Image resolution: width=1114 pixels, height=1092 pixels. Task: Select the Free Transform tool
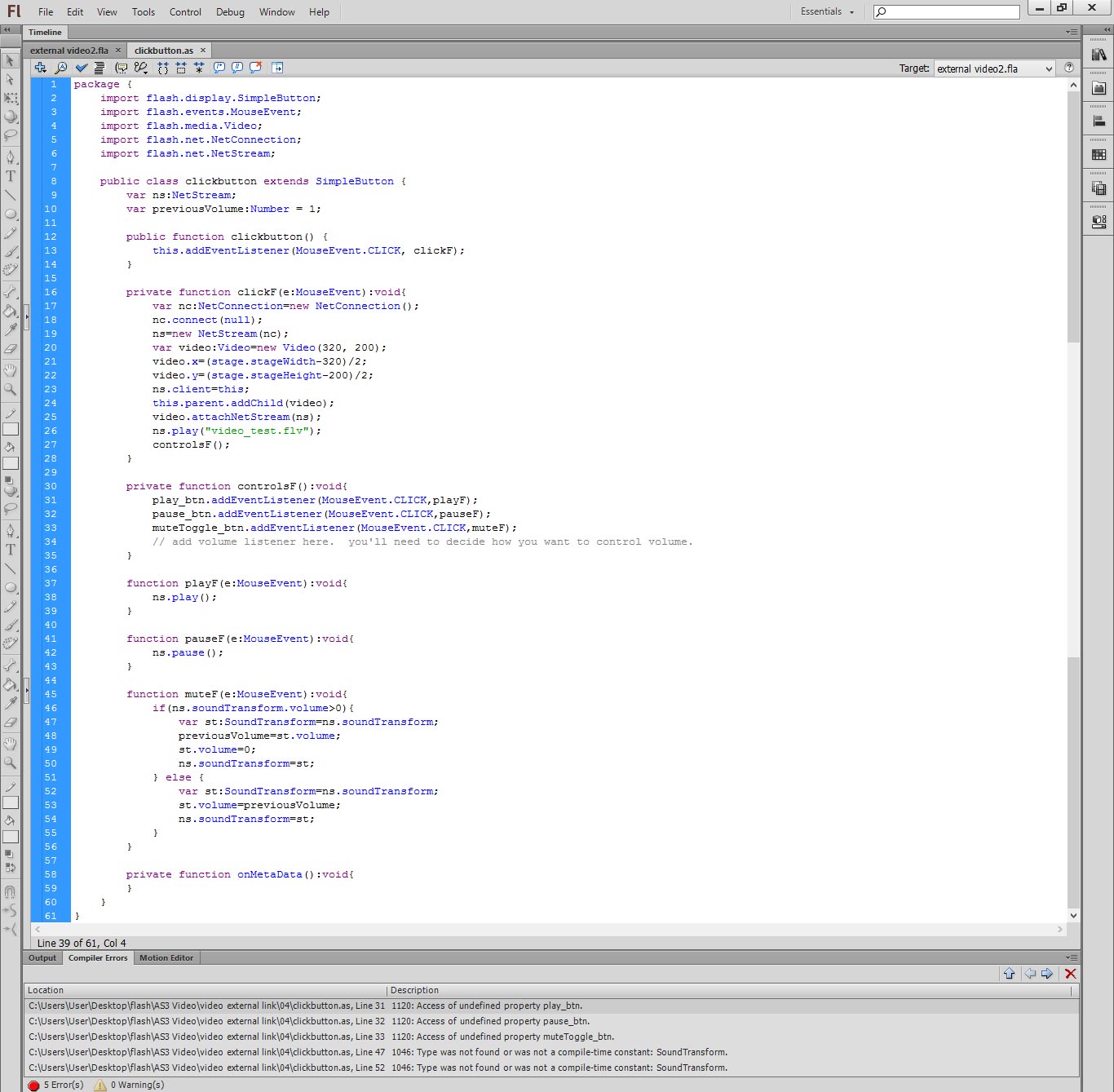coord(10,98)
